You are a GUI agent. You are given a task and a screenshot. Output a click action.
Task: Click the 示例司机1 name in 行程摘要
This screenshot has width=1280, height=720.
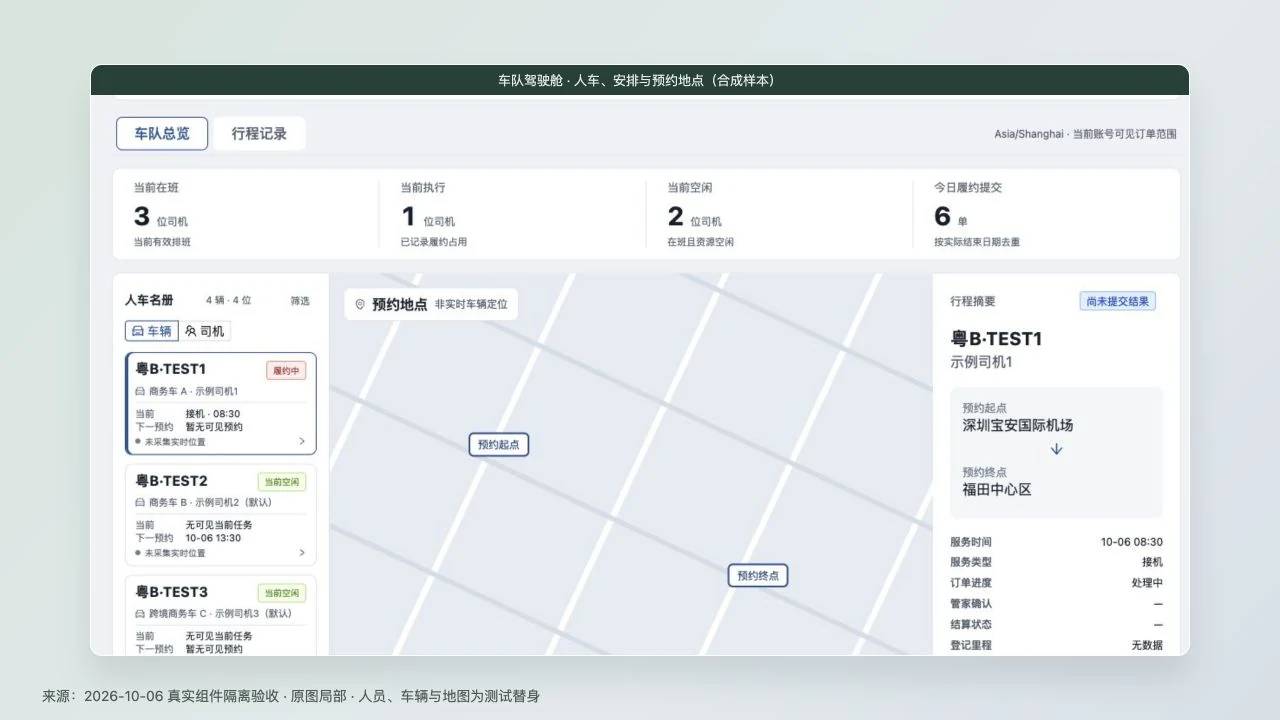(981, 363)
